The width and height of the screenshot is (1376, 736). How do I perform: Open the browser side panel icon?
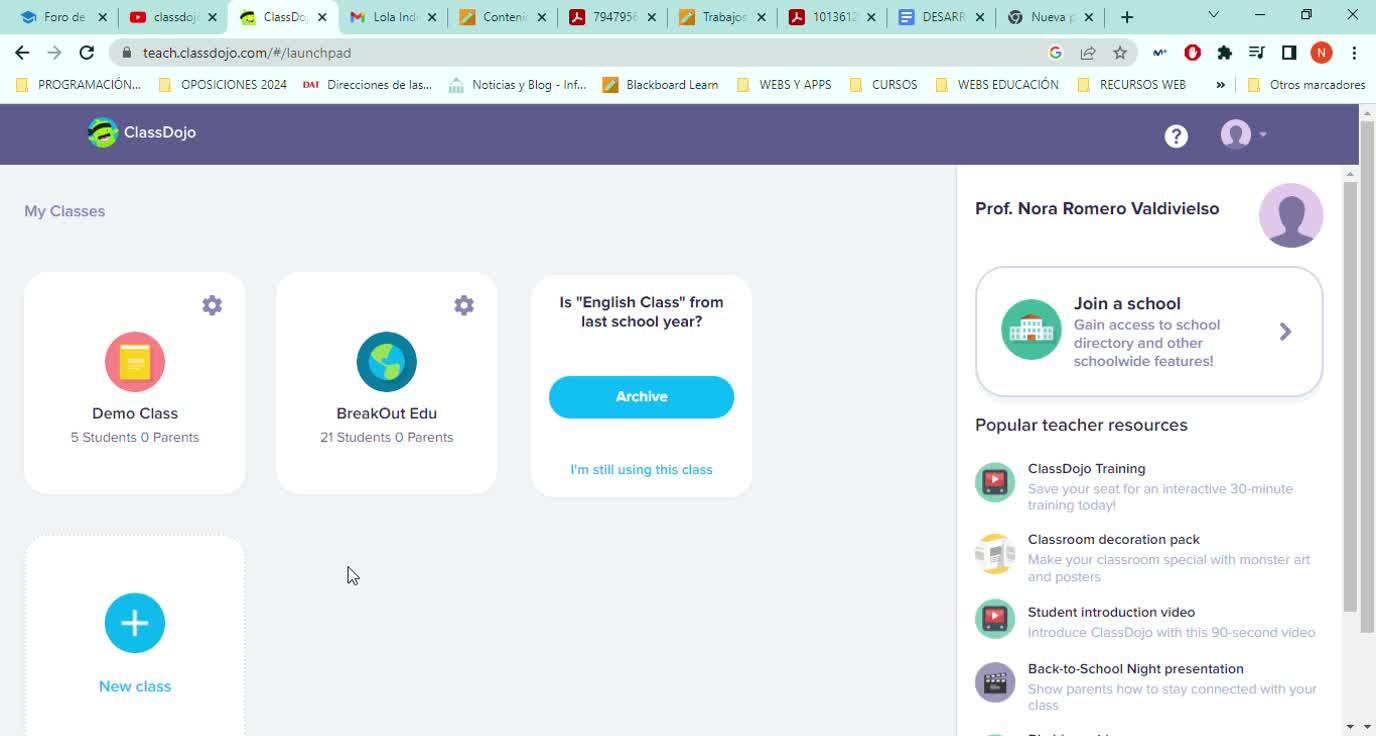click(1289, 53)
